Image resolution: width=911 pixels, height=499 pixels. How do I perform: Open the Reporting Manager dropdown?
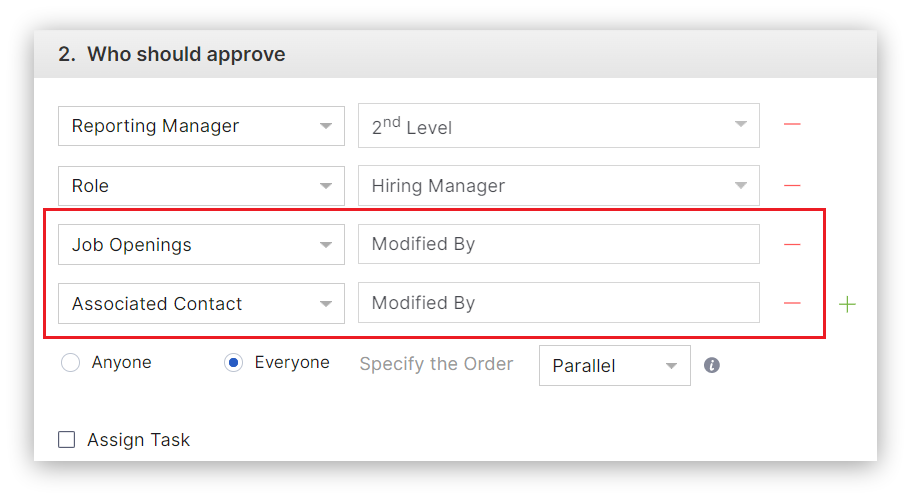pos(201,126)
